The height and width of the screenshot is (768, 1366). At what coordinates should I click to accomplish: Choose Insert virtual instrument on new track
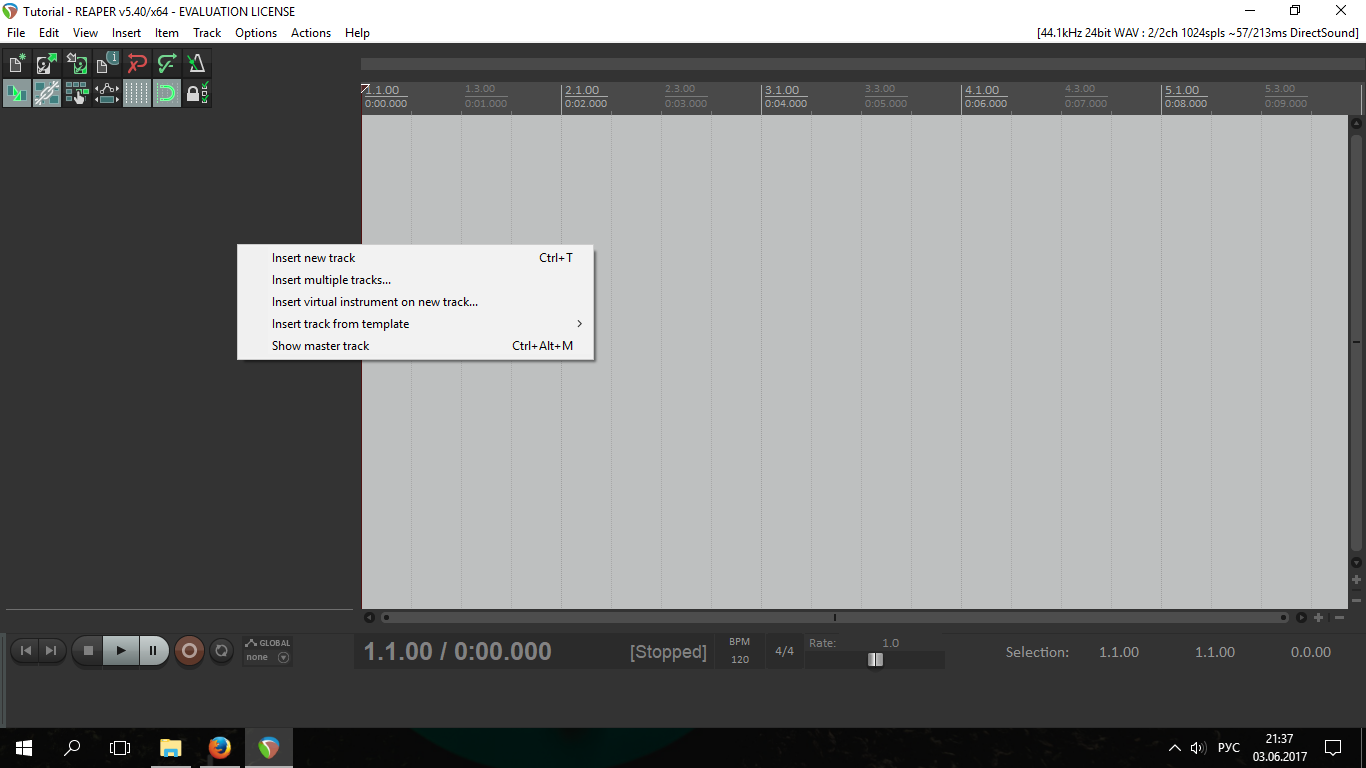(415, 302)
